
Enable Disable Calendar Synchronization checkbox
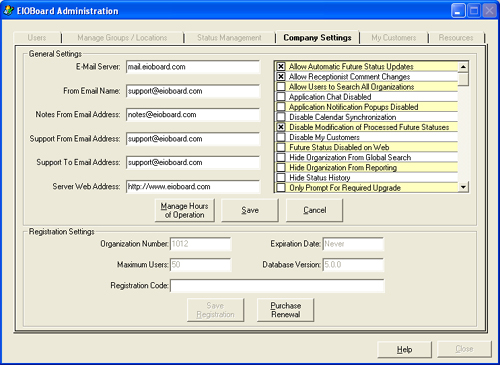(281, 117)
